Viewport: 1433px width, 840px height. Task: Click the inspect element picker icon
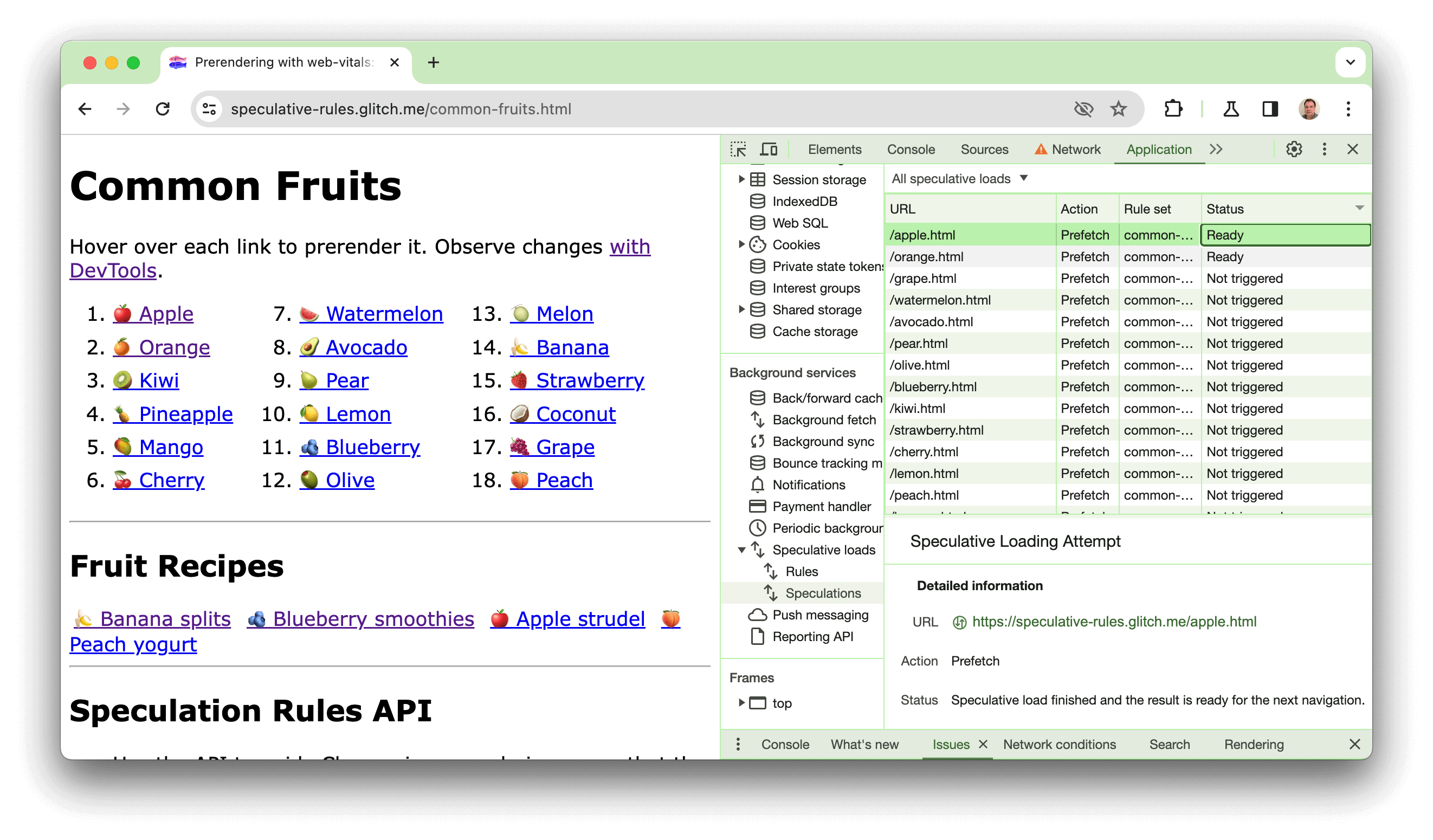point(740,149)
